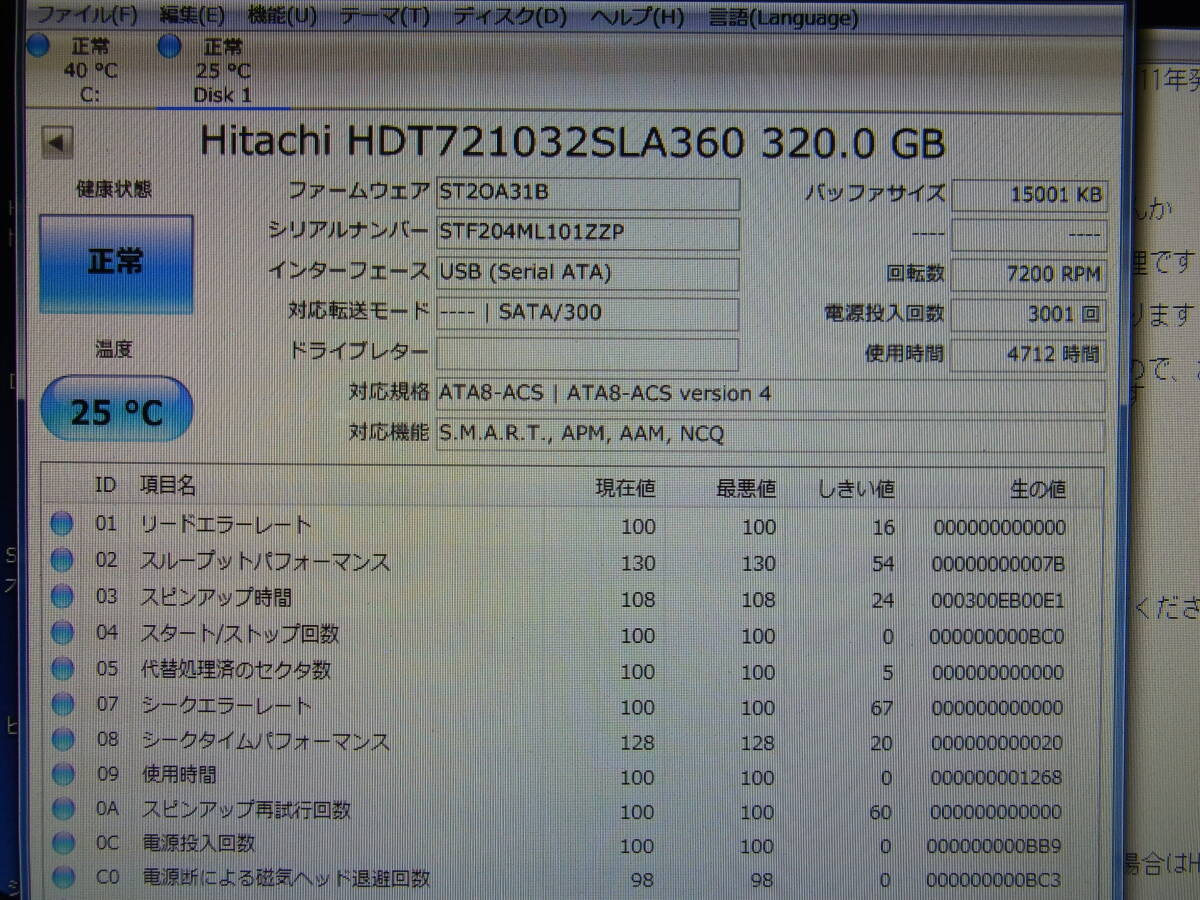The height and width of the screenshot is (900, 1200).
Task: Open the ディスク(D) menu
Action: click(x=509, y=15)
